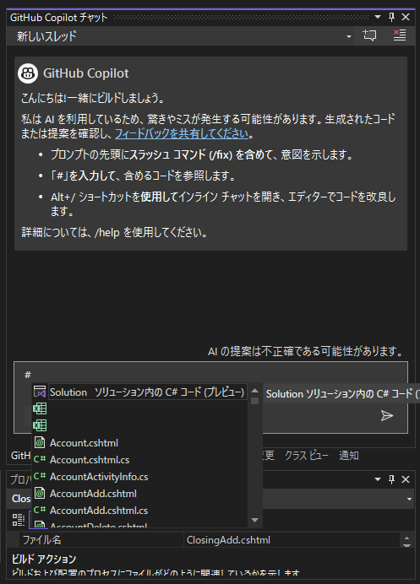Switch to the 通知 tab

pyautogui.click(x=349, y=455)
